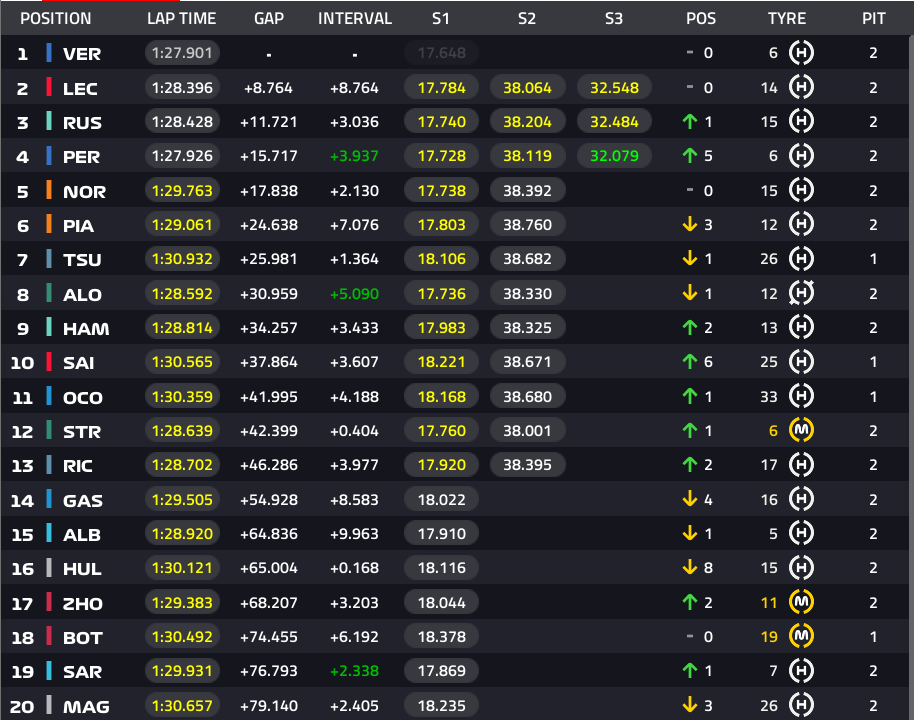This screenshot has height=720, width=914.
Task: Click the INTERVAL column header
Action: (x=354, y=19)
